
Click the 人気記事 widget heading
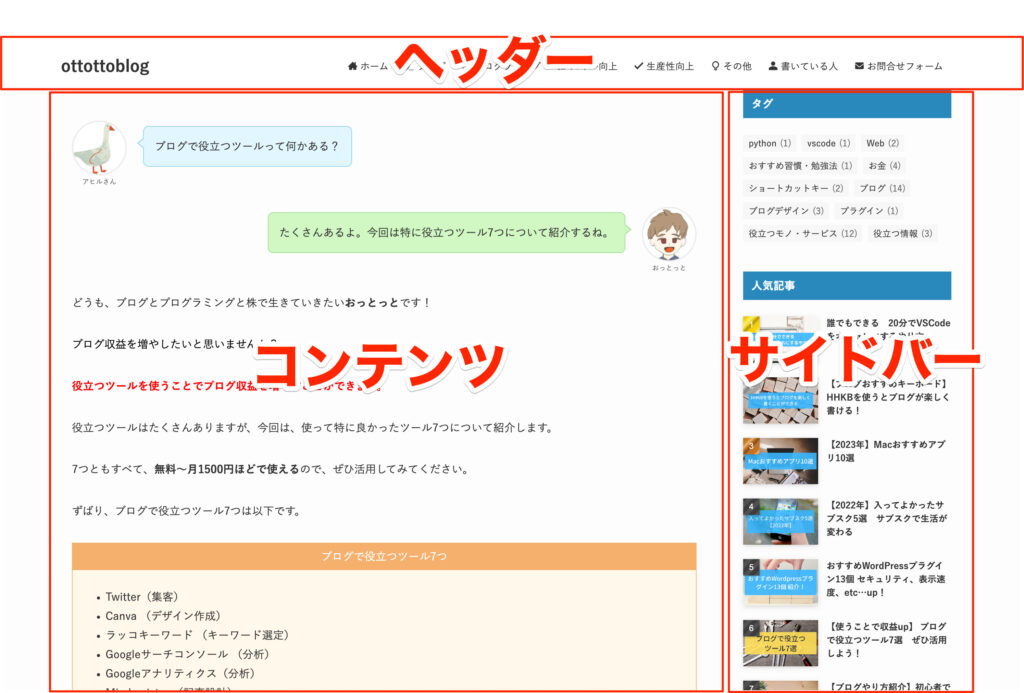pos(847,285)
